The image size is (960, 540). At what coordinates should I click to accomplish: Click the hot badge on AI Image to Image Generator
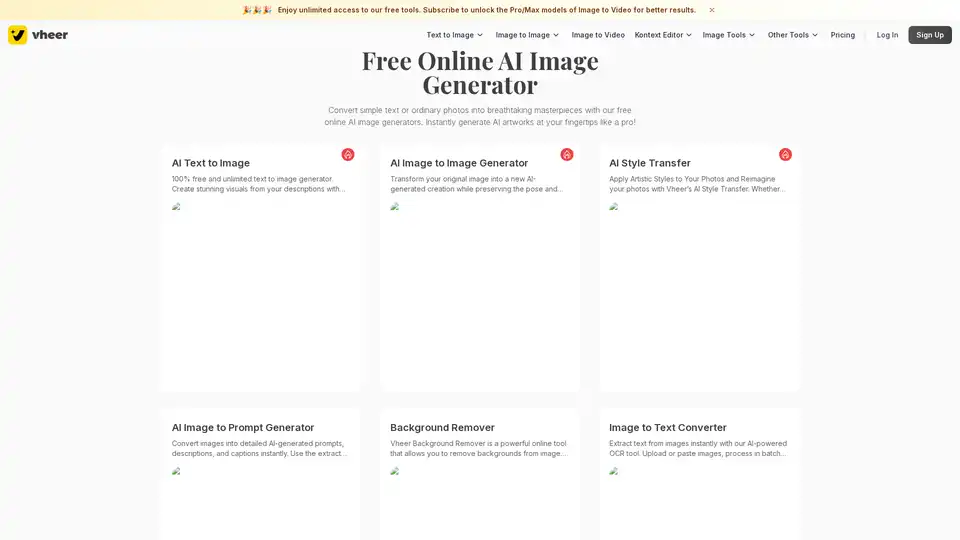pos(567,154)
